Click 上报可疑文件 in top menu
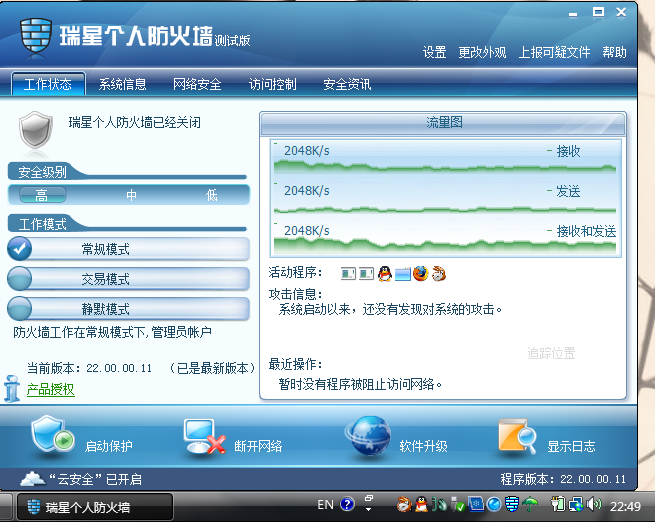Image resolution: width=655 pixels, height=522 pixels. click(554, 52)
